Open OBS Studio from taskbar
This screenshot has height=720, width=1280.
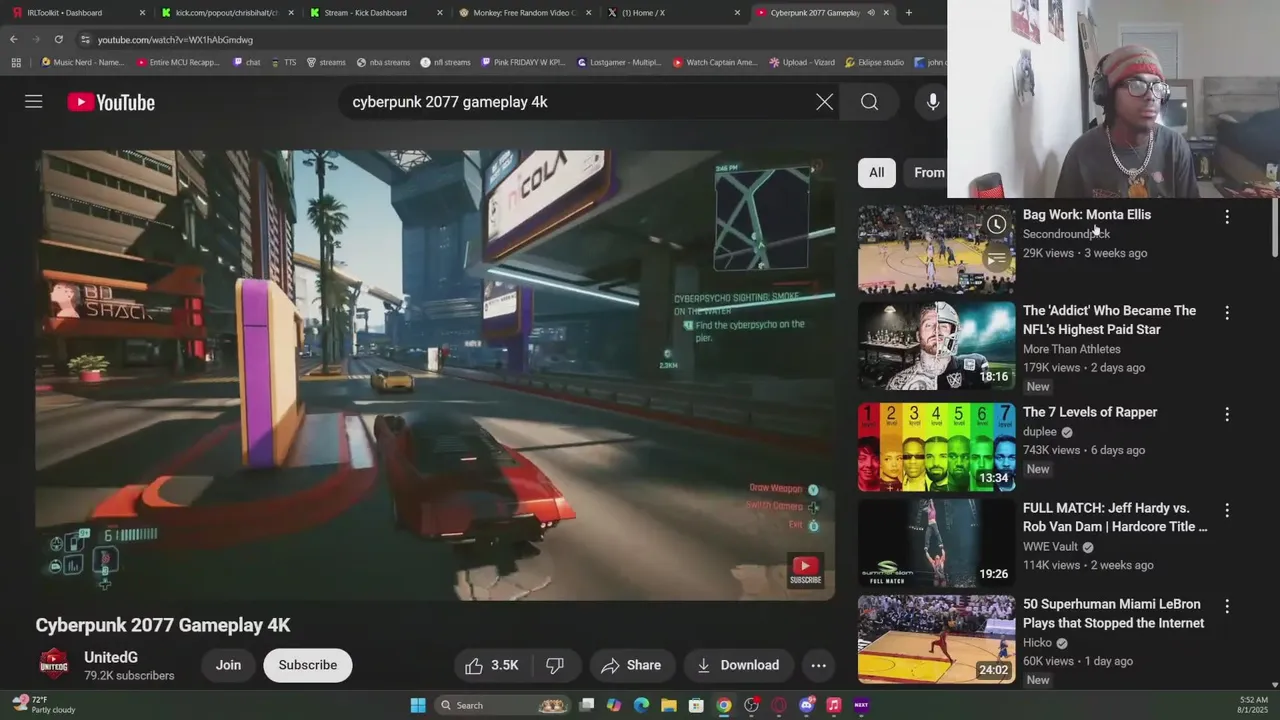(751, 705)
